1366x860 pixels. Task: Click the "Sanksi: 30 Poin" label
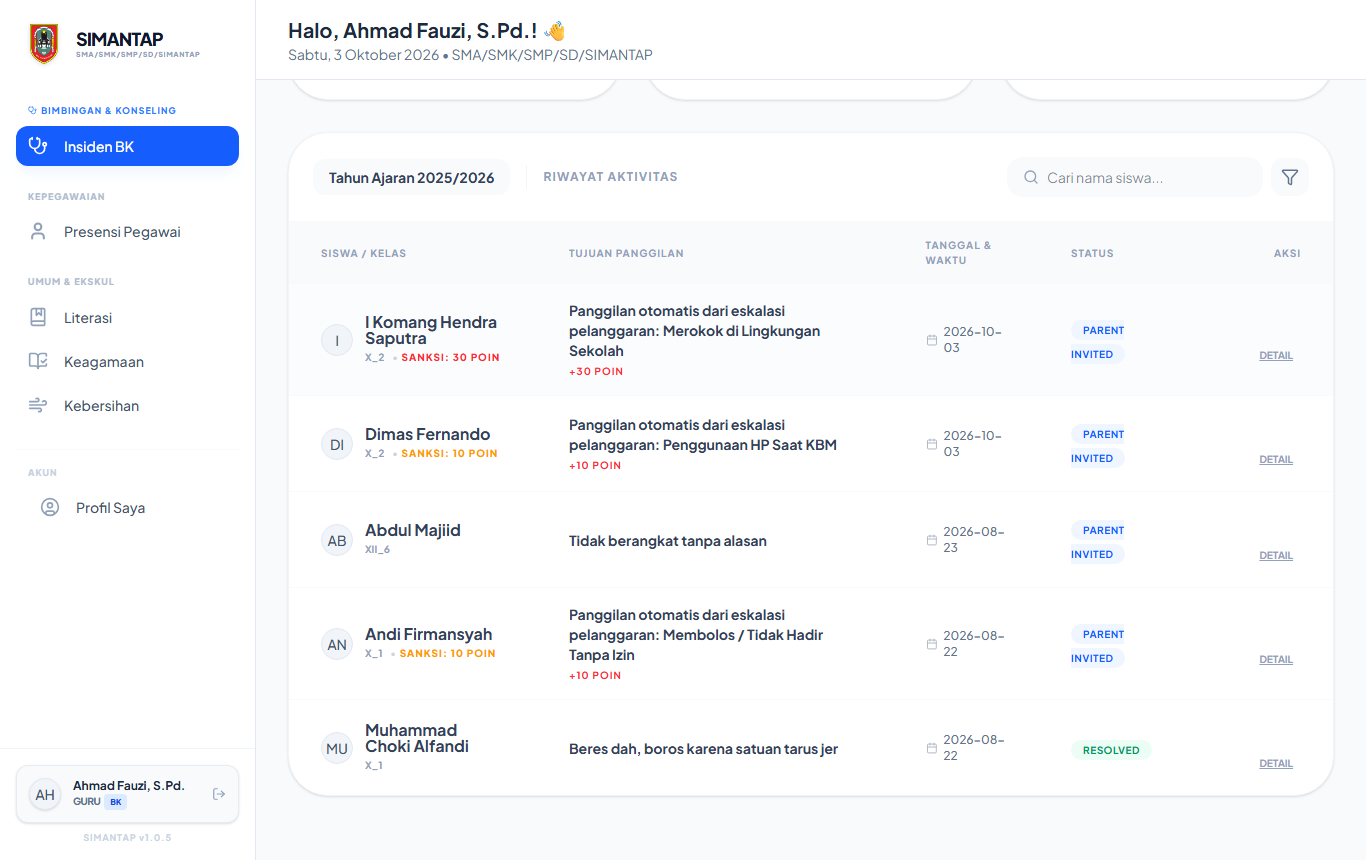coord(450,357)
